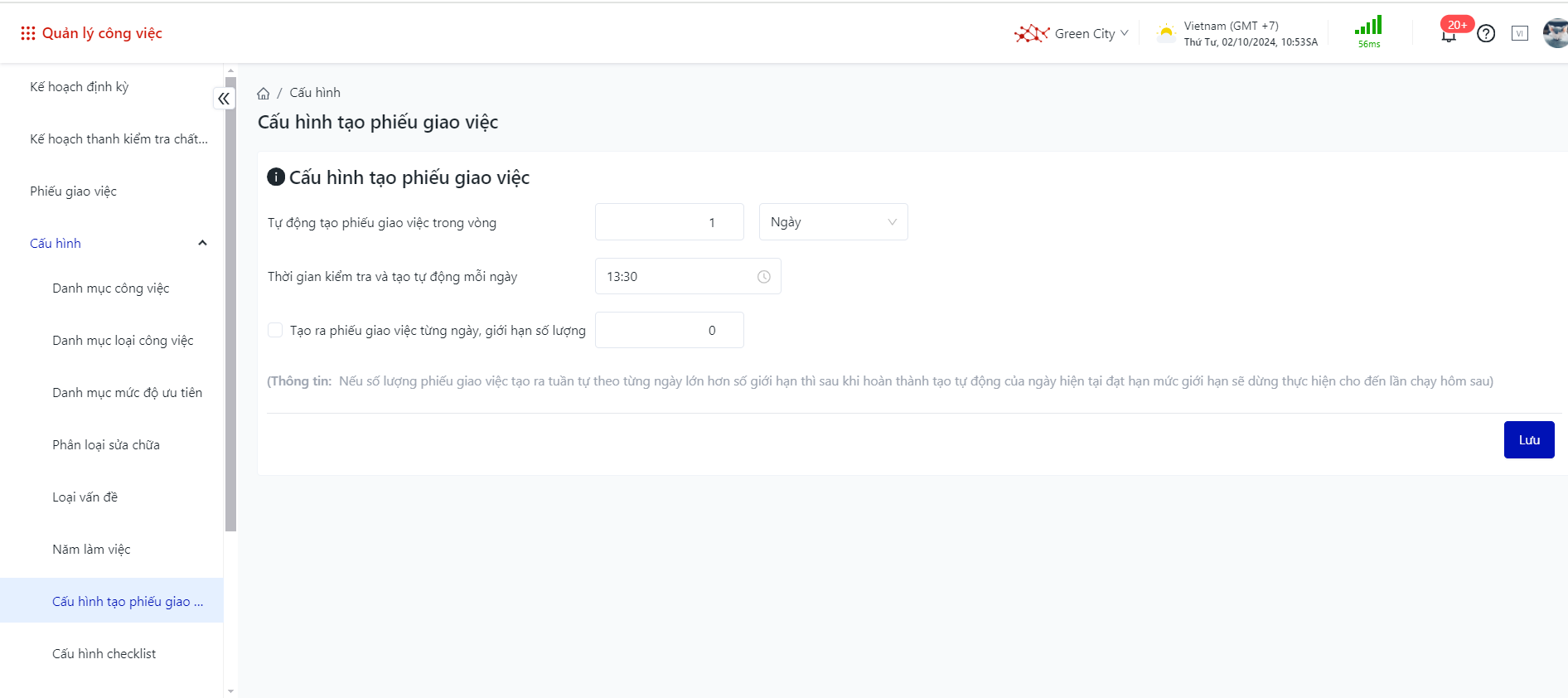The height and width of the screenshot is (698, 1568).
Task: Click the quantity limit input field
Action: (669, 330)
